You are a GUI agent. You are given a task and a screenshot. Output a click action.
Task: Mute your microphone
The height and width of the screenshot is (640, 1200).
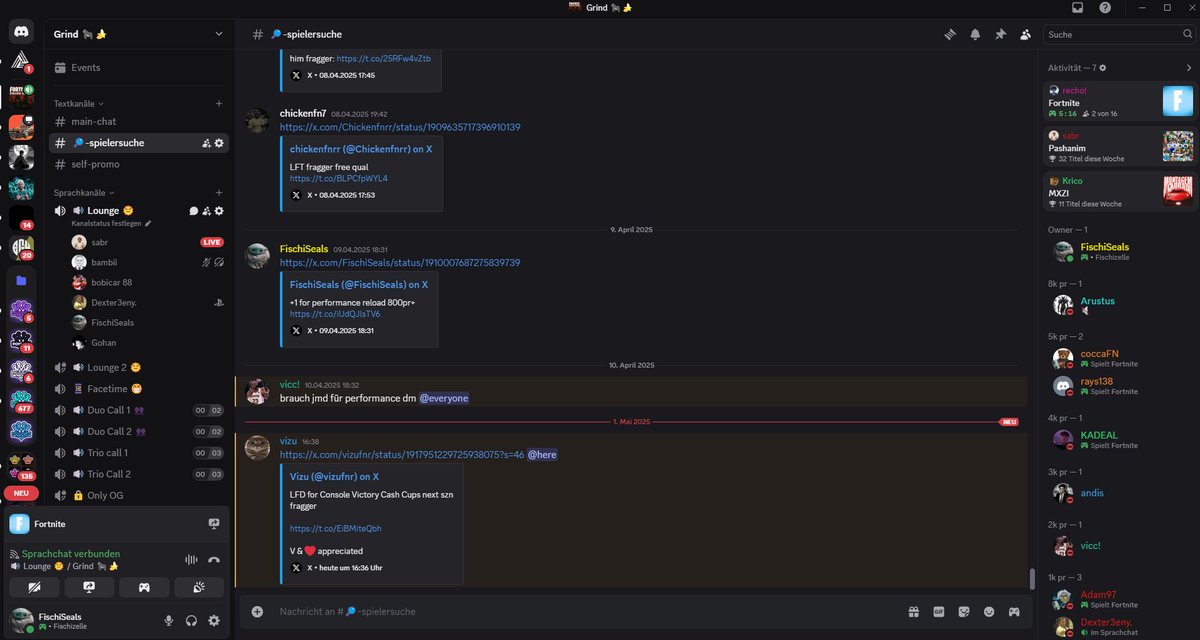tap(169, 620)
